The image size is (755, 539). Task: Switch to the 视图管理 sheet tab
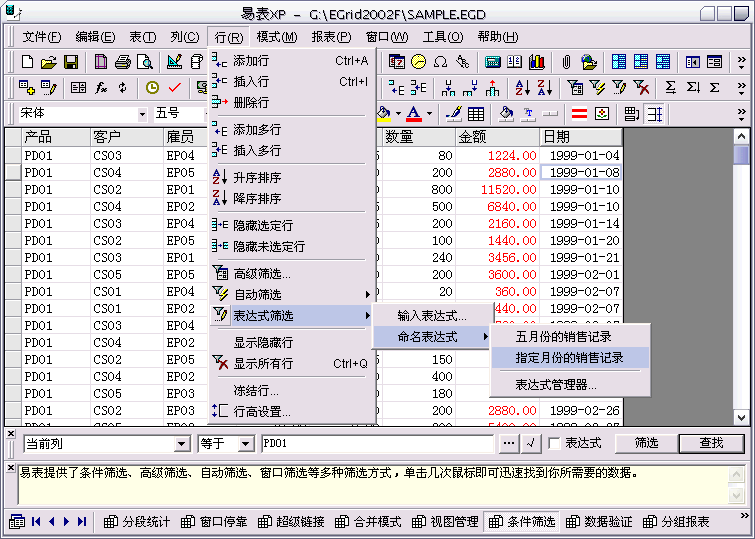coord(445,522)
